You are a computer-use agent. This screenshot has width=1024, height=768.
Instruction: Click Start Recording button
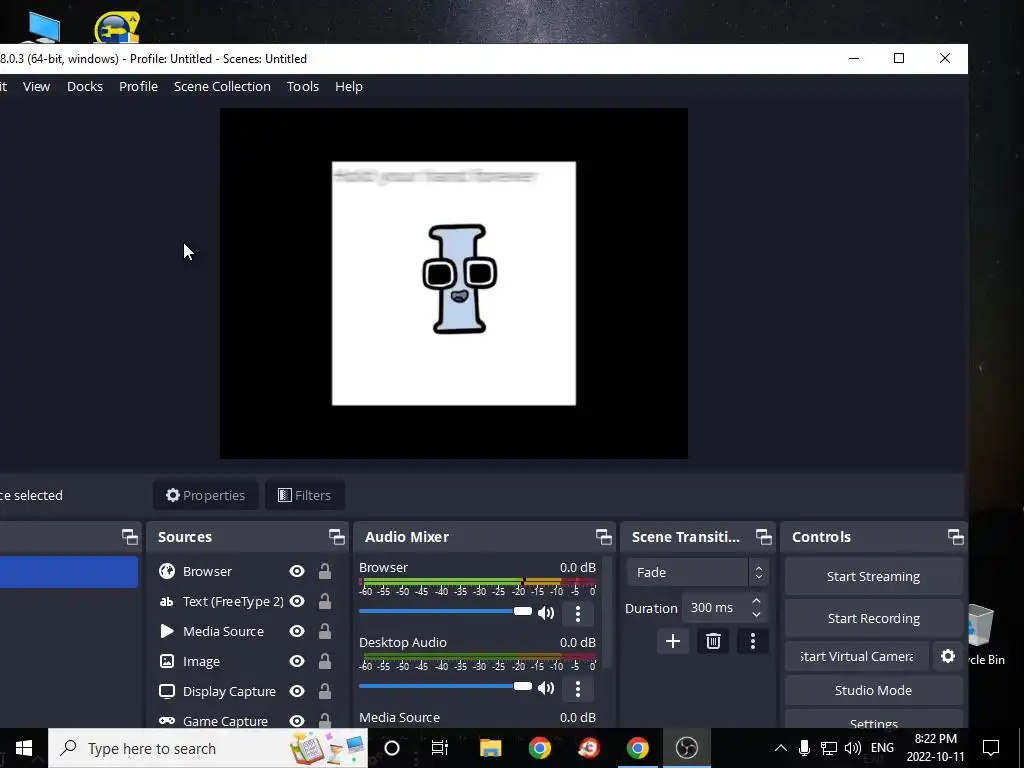click(x=873, y=618)
